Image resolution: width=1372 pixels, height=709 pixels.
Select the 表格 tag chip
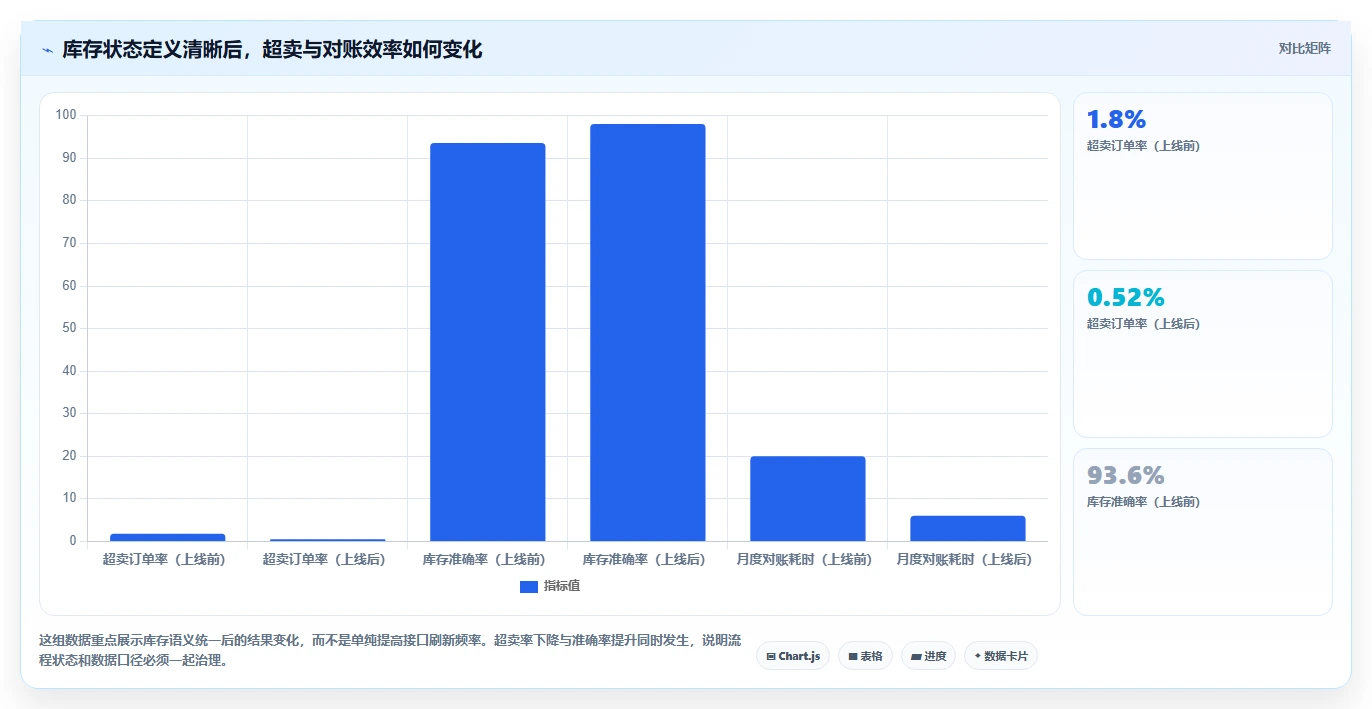866,656
